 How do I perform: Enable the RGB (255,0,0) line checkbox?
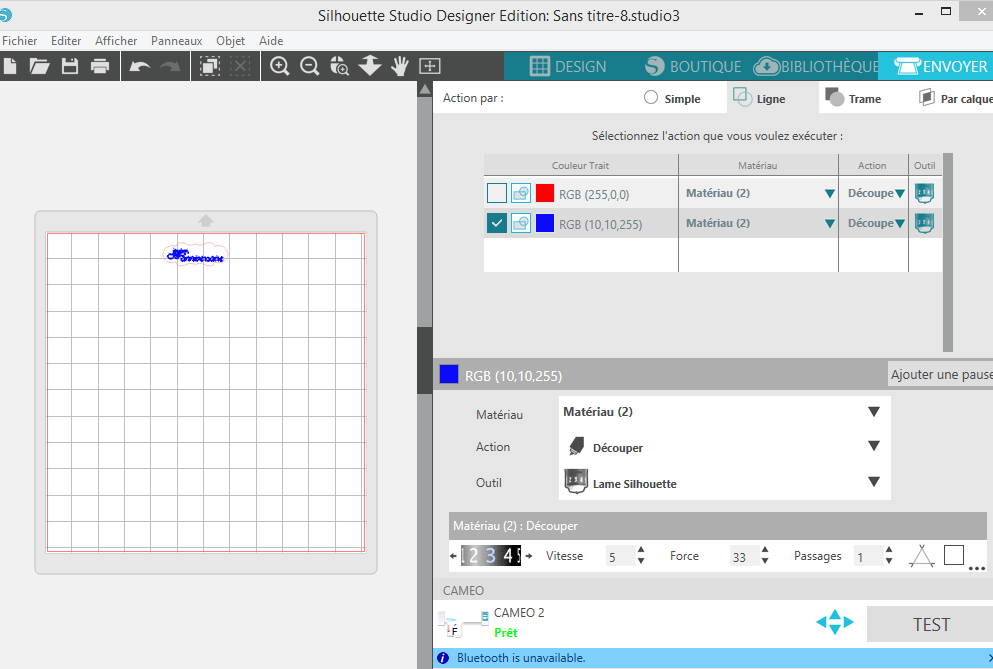coord(496,193)
